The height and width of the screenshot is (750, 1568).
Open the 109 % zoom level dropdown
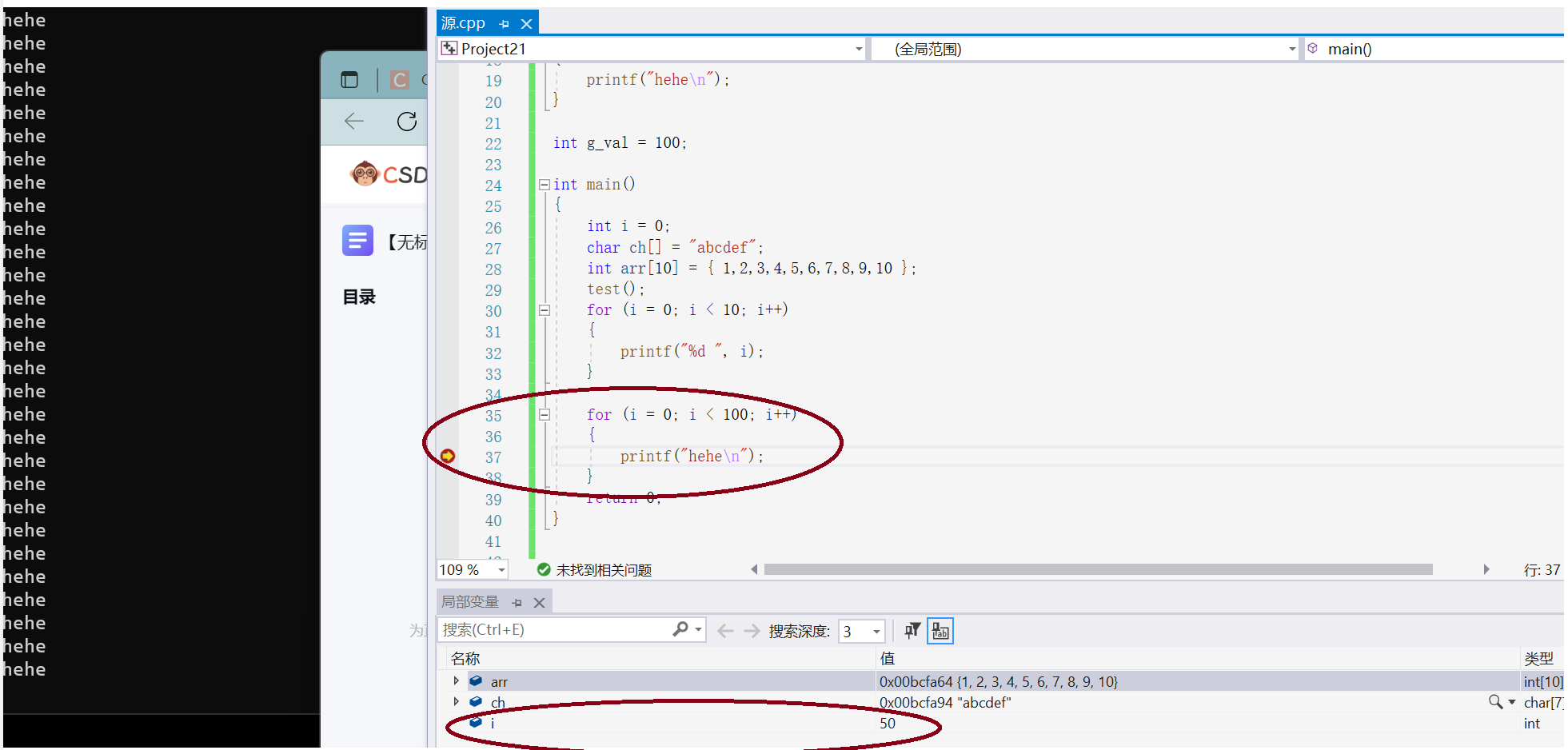[x=501, y=570]
